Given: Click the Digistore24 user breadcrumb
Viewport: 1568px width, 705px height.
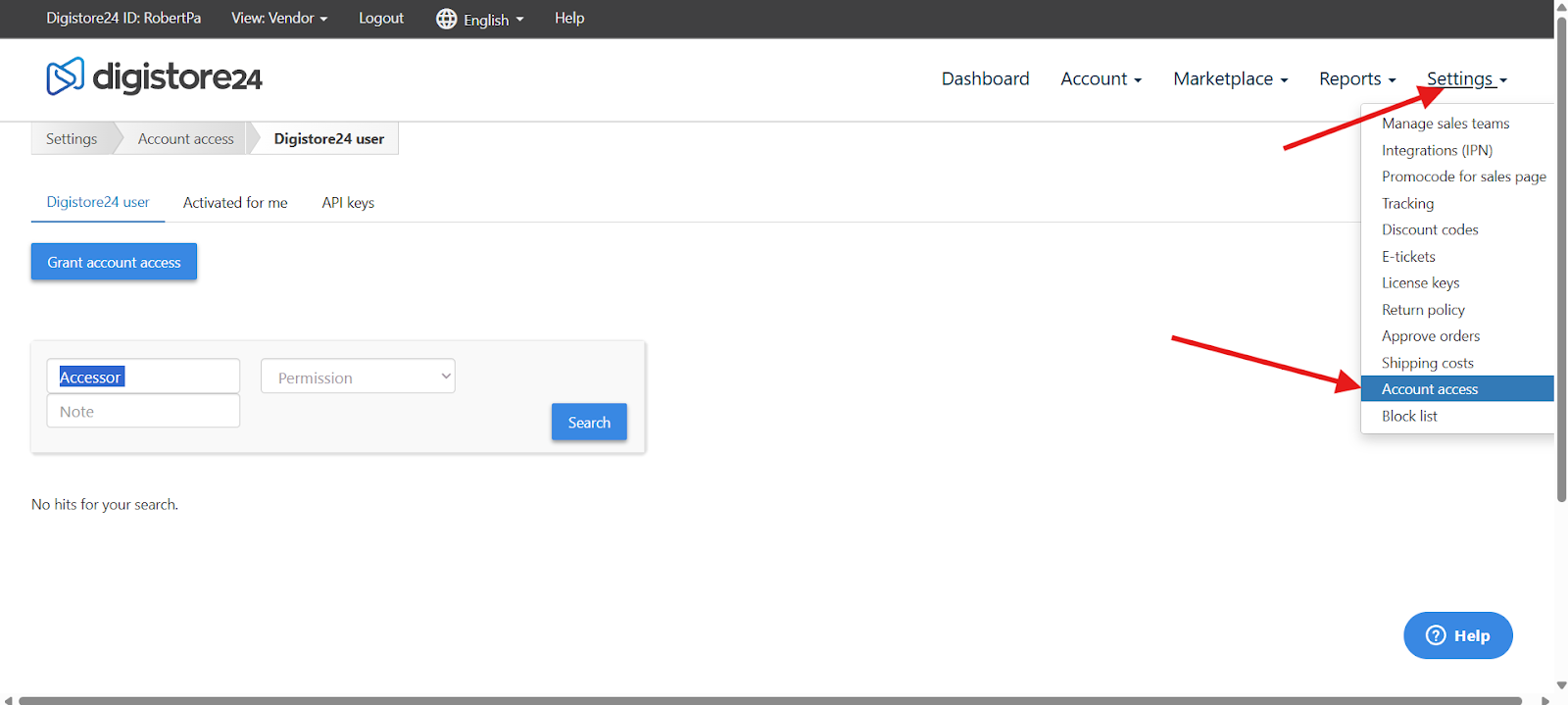Looking at the screenshot, I should click(328, 138).
